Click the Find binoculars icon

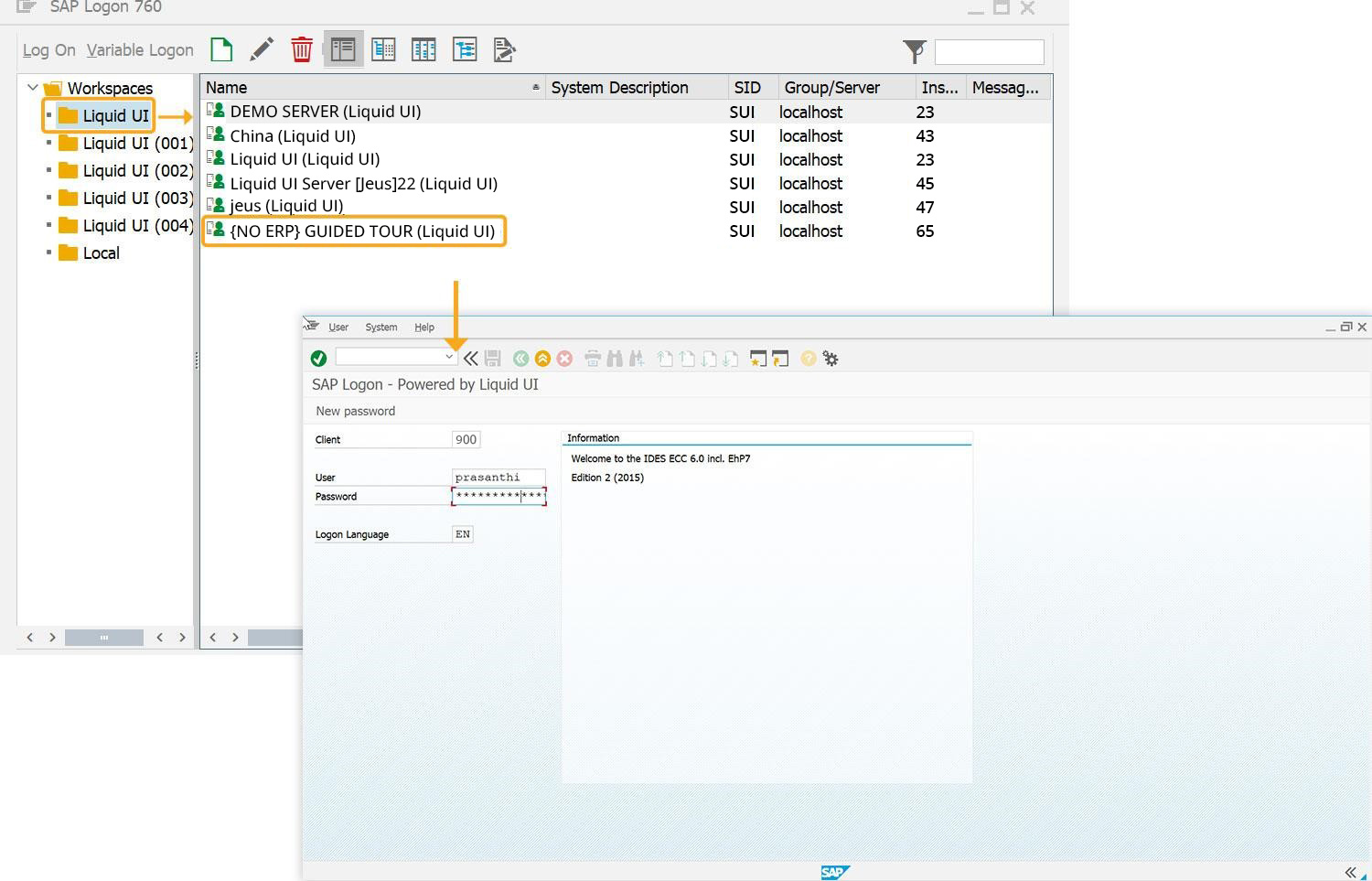pyautogui.click(x=615, y=359)
